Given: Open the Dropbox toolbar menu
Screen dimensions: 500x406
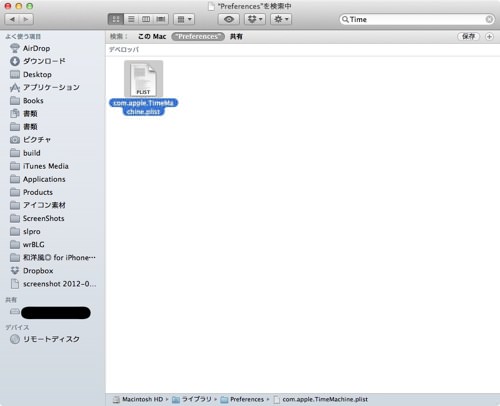Looking at the screenshot, I should tap(255, 19).
